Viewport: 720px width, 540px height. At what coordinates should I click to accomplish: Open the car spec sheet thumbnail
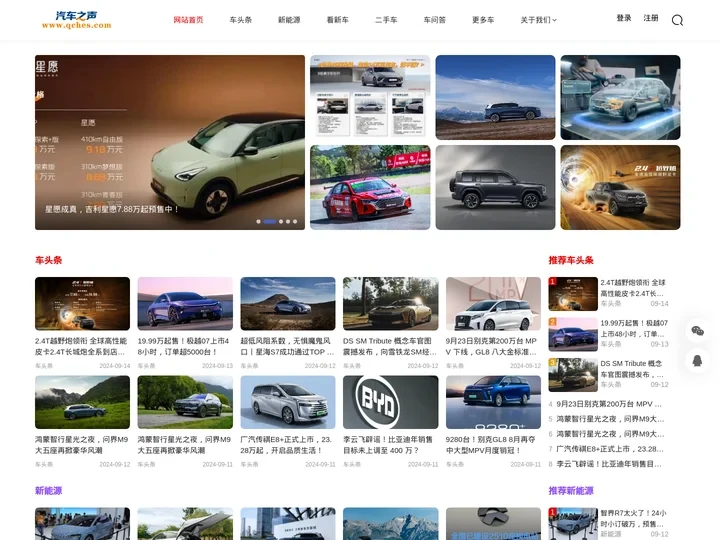[370, 97]
